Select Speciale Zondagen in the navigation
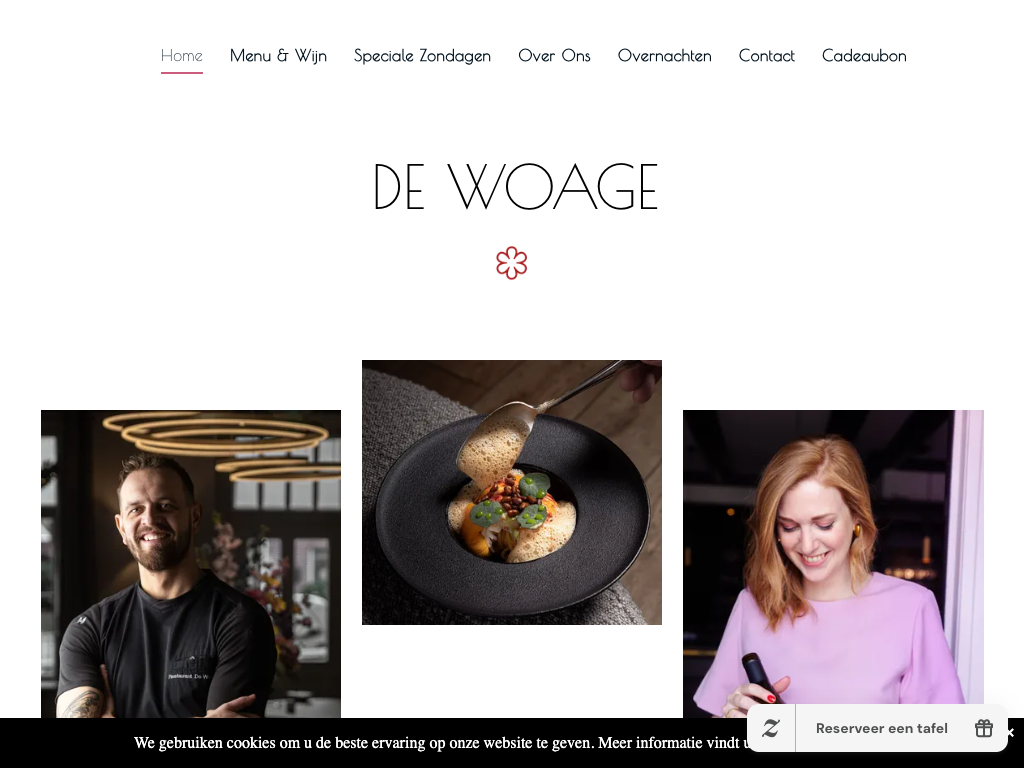Image resolution: width=1024 pixels, height=768 pixels. (422, 56)
